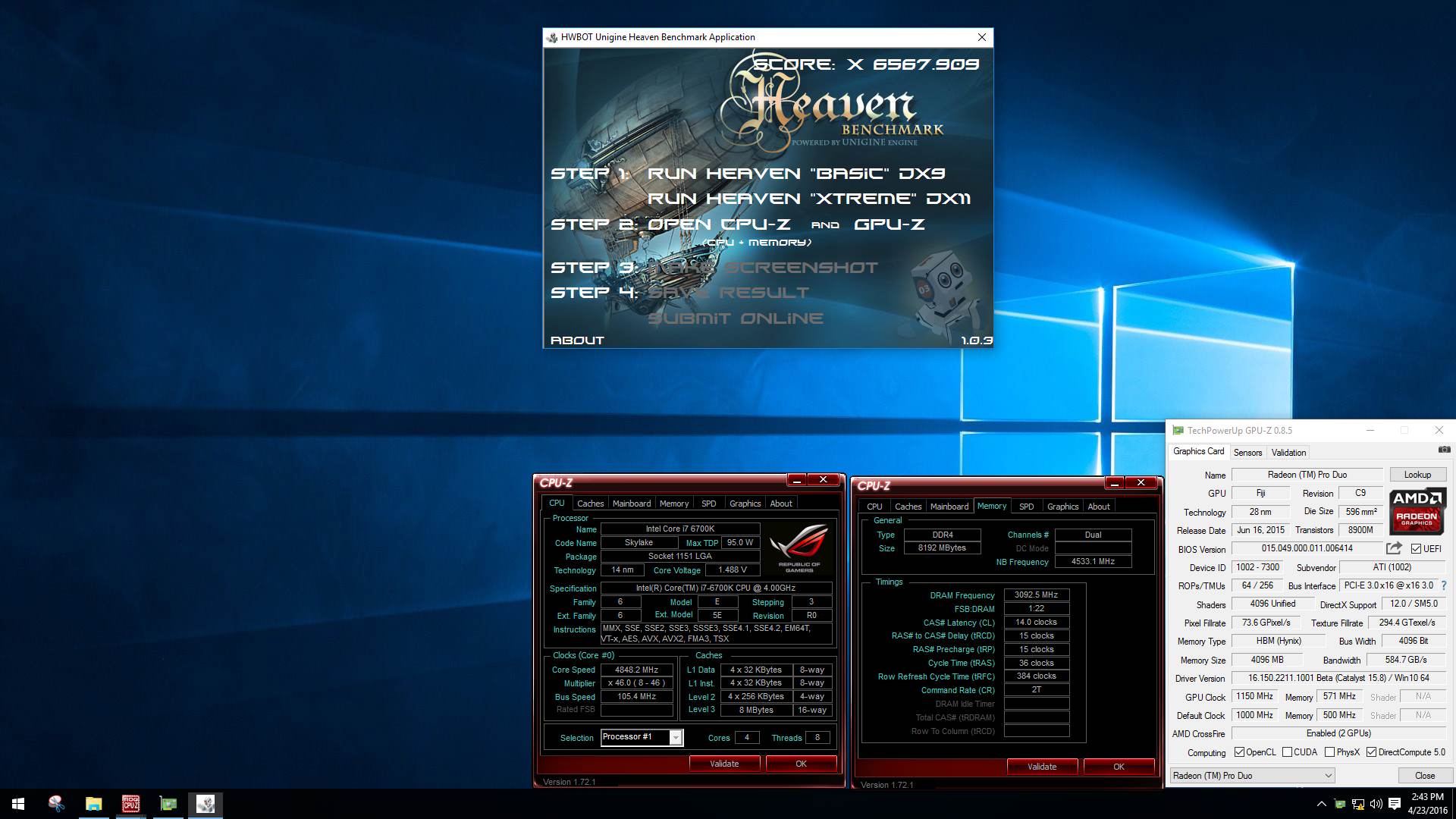Click Submit Online in Heaven app
Viewport: 1456px width, 819px height.
[736, 318]
